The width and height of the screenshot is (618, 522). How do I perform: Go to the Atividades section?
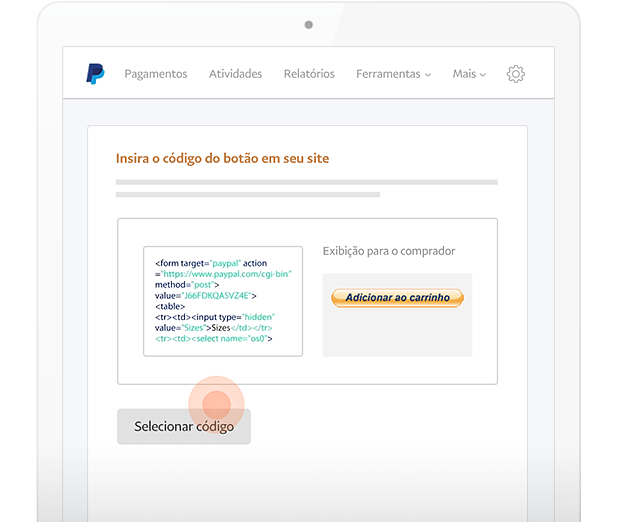click(x=235, y=74)
